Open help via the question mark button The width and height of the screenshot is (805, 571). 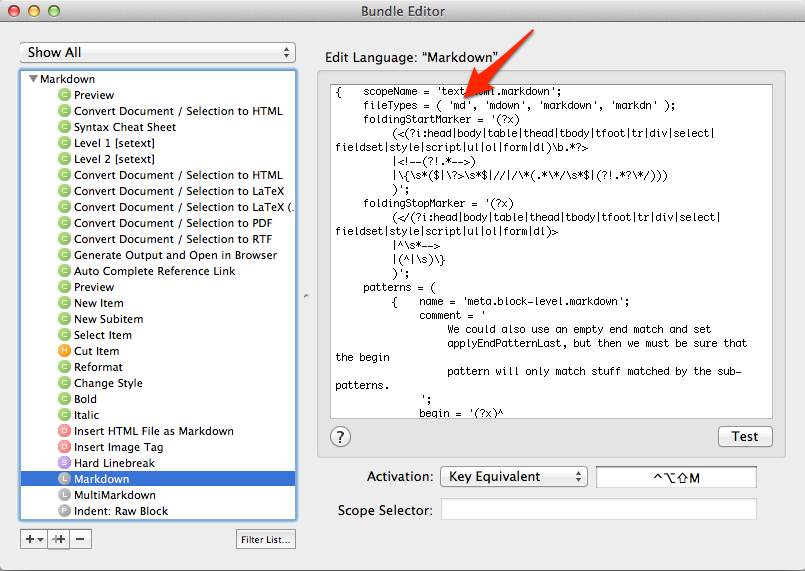340,437
